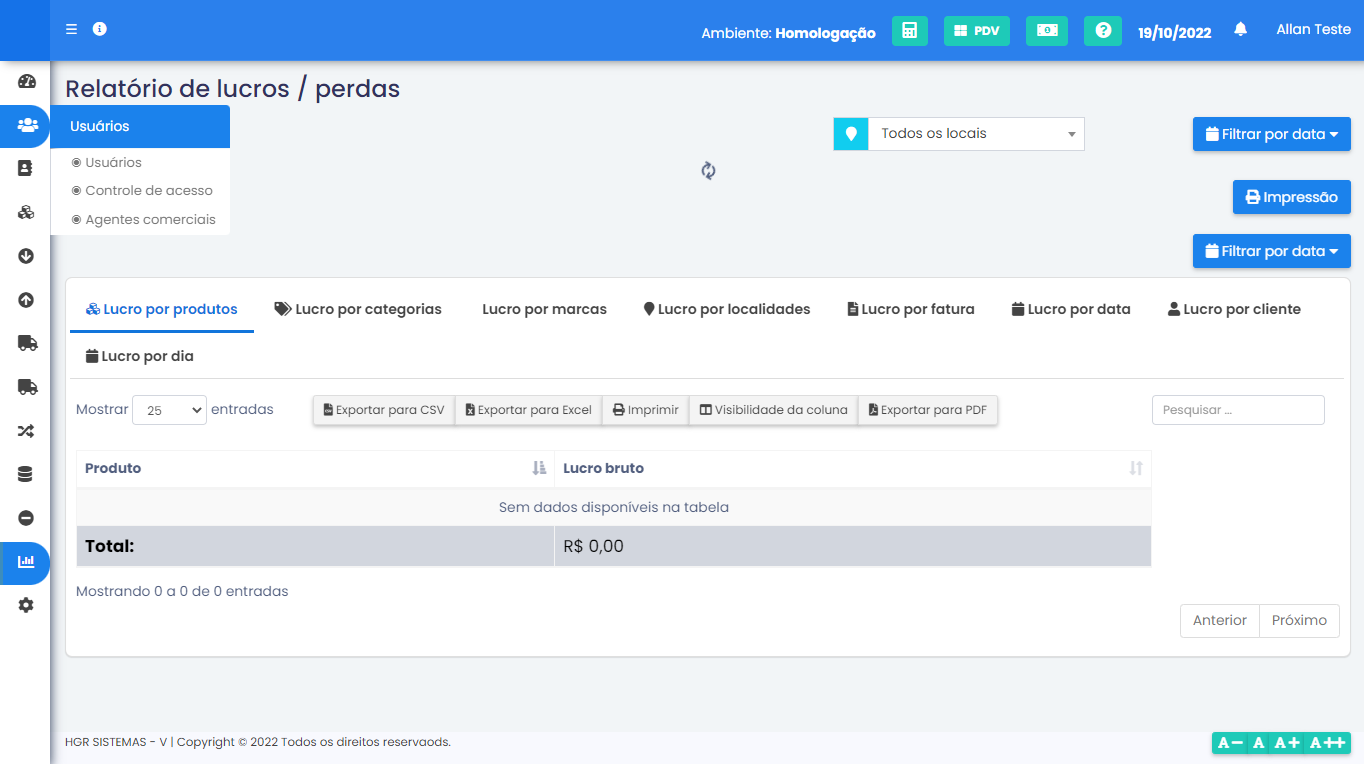Open the calculator from top bar
Viewport: 1364px width, 764px height.
pos(909,31)
